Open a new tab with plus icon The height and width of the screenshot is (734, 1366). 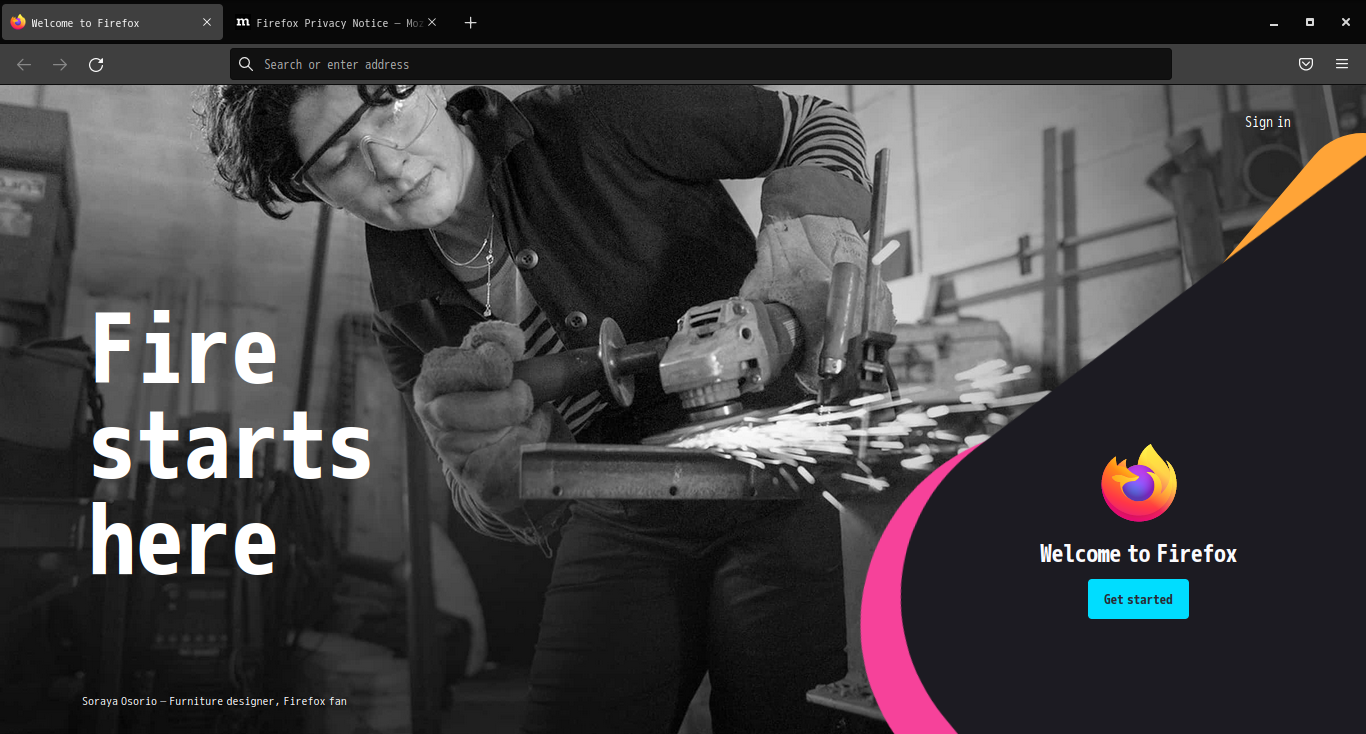coord(471,22)
